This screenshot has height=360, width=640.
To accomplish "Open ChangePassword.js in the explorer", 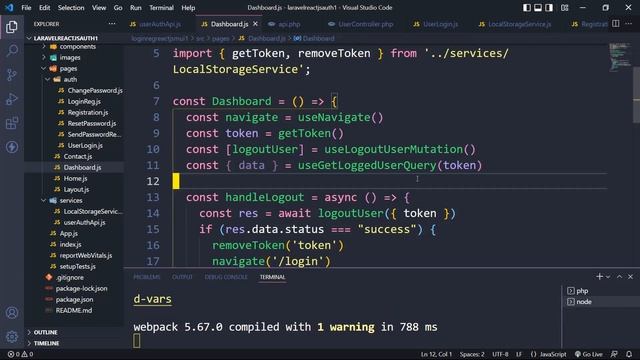I will tap(95, 91).
